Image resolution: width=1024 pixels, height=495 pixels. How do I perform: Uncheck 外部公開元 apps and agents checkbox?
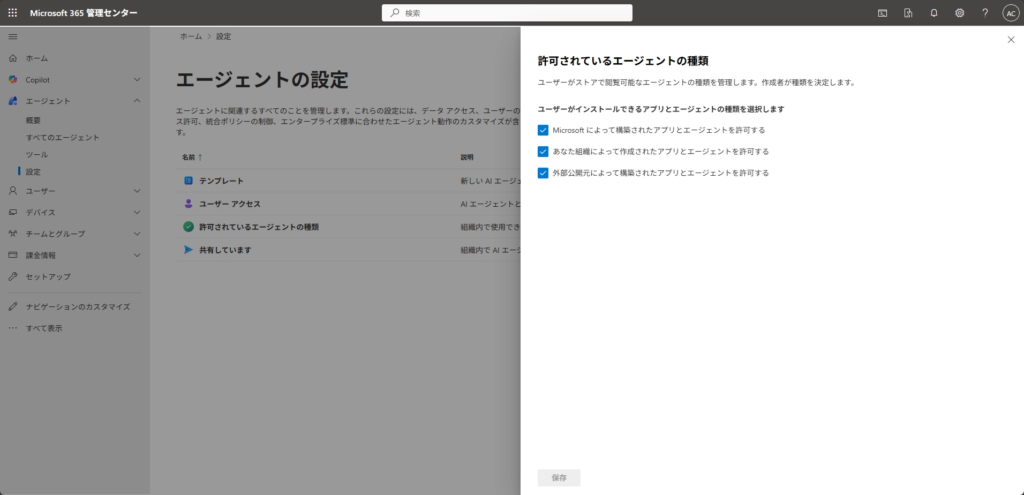[543, 173]
